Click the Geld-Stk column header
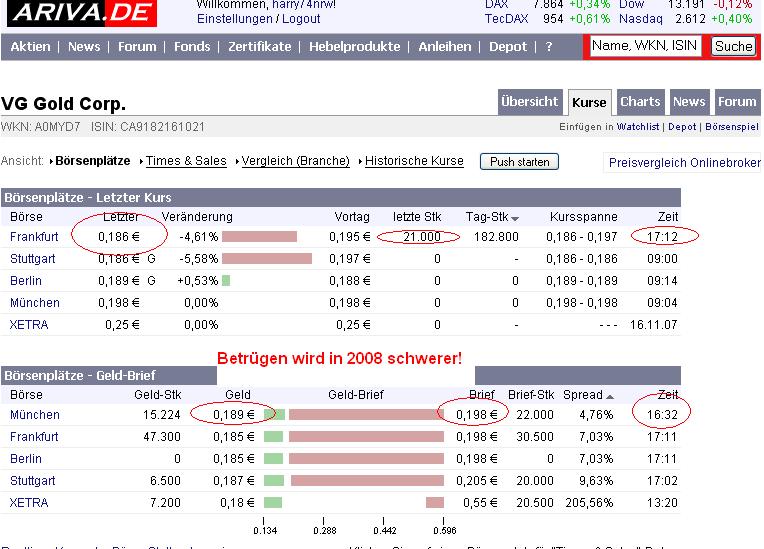The height and width of the screenshot is (549, 764). (157, 395)
